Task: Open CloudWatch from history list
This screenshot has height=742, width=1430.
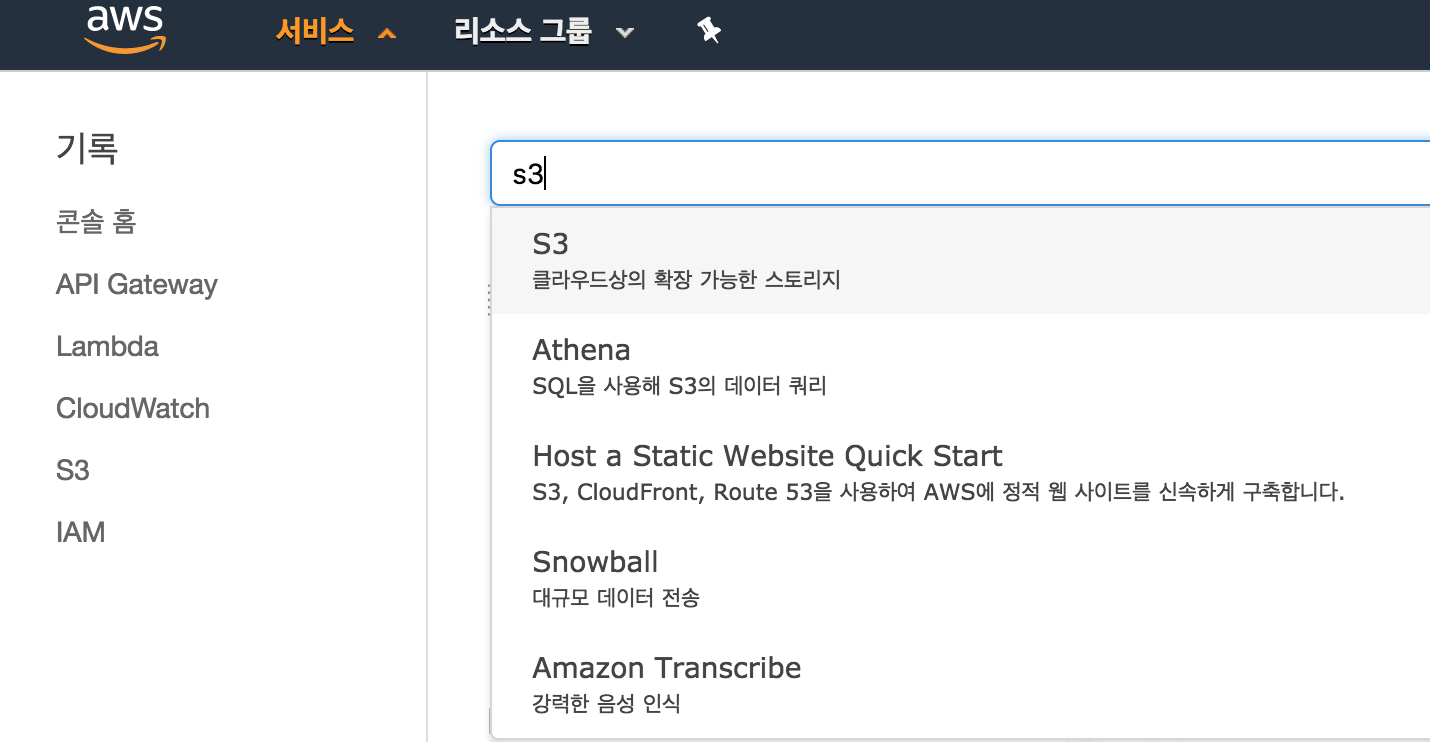Action: tap(133, 408)
